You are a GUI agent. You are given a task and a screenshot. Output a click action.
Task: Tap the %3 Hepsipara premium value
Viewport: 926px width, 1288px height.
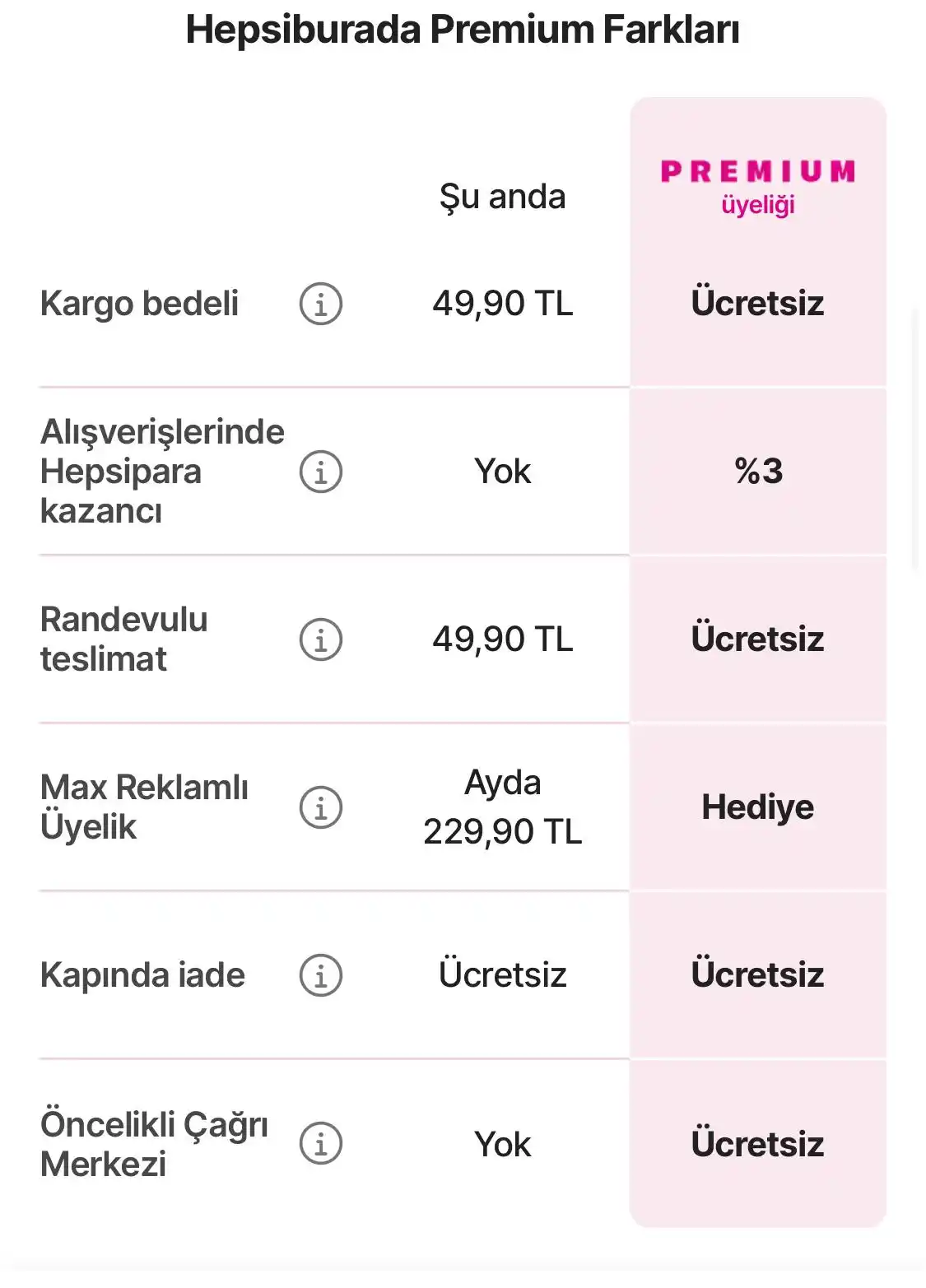pos(758,472)
